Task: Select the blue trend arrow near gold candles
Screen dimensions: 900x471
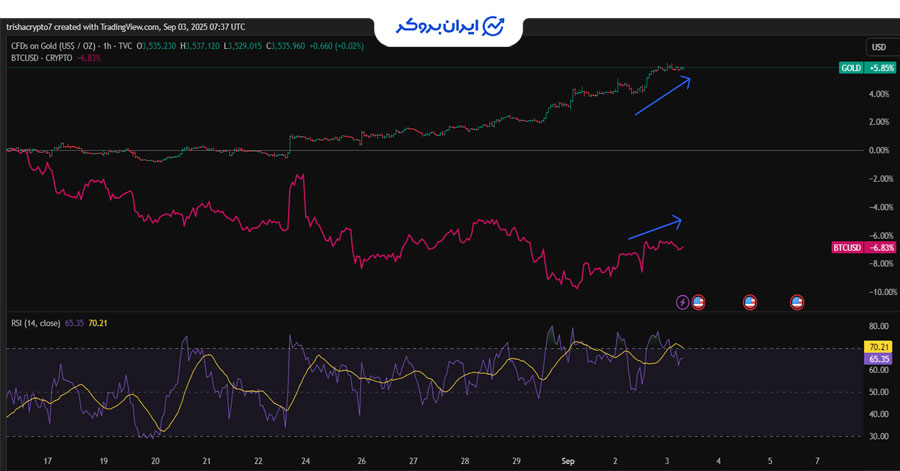Action: point(662,97)
